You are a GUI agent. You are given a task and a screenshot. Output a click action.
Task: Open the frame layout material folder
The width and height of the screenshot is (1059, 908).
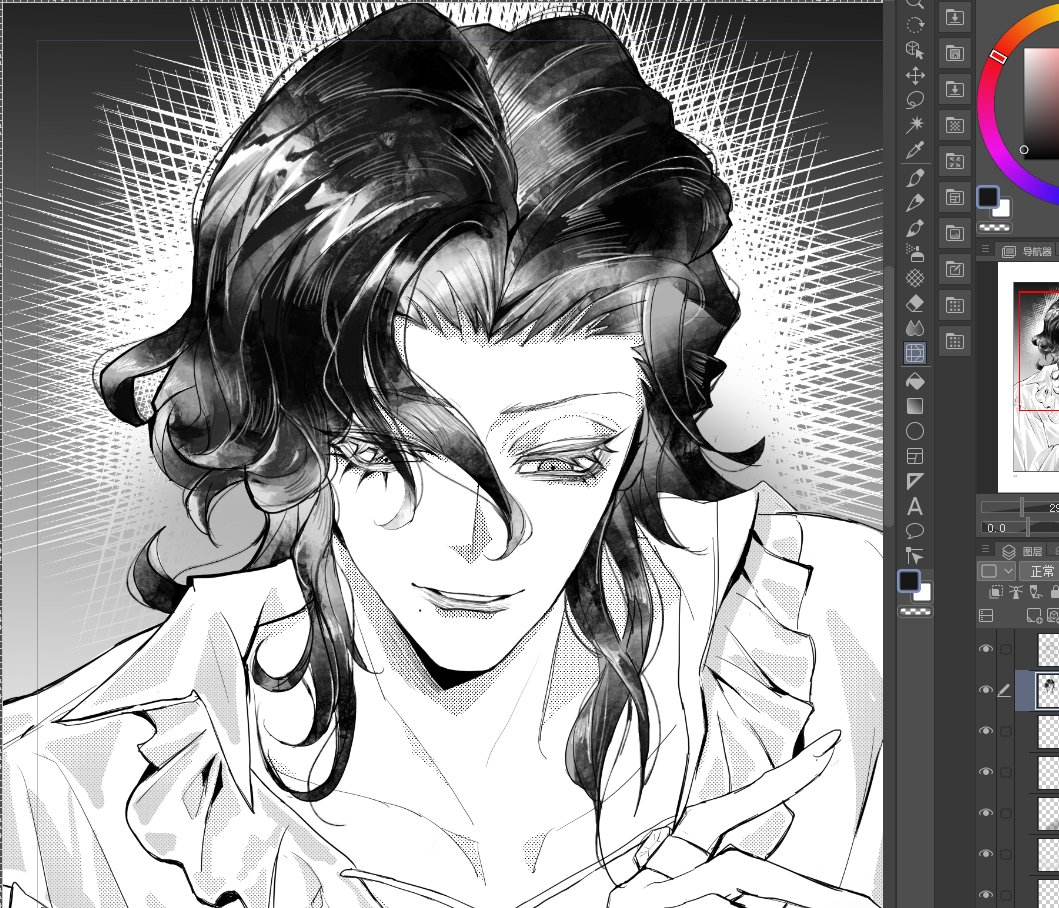(954, 197)
